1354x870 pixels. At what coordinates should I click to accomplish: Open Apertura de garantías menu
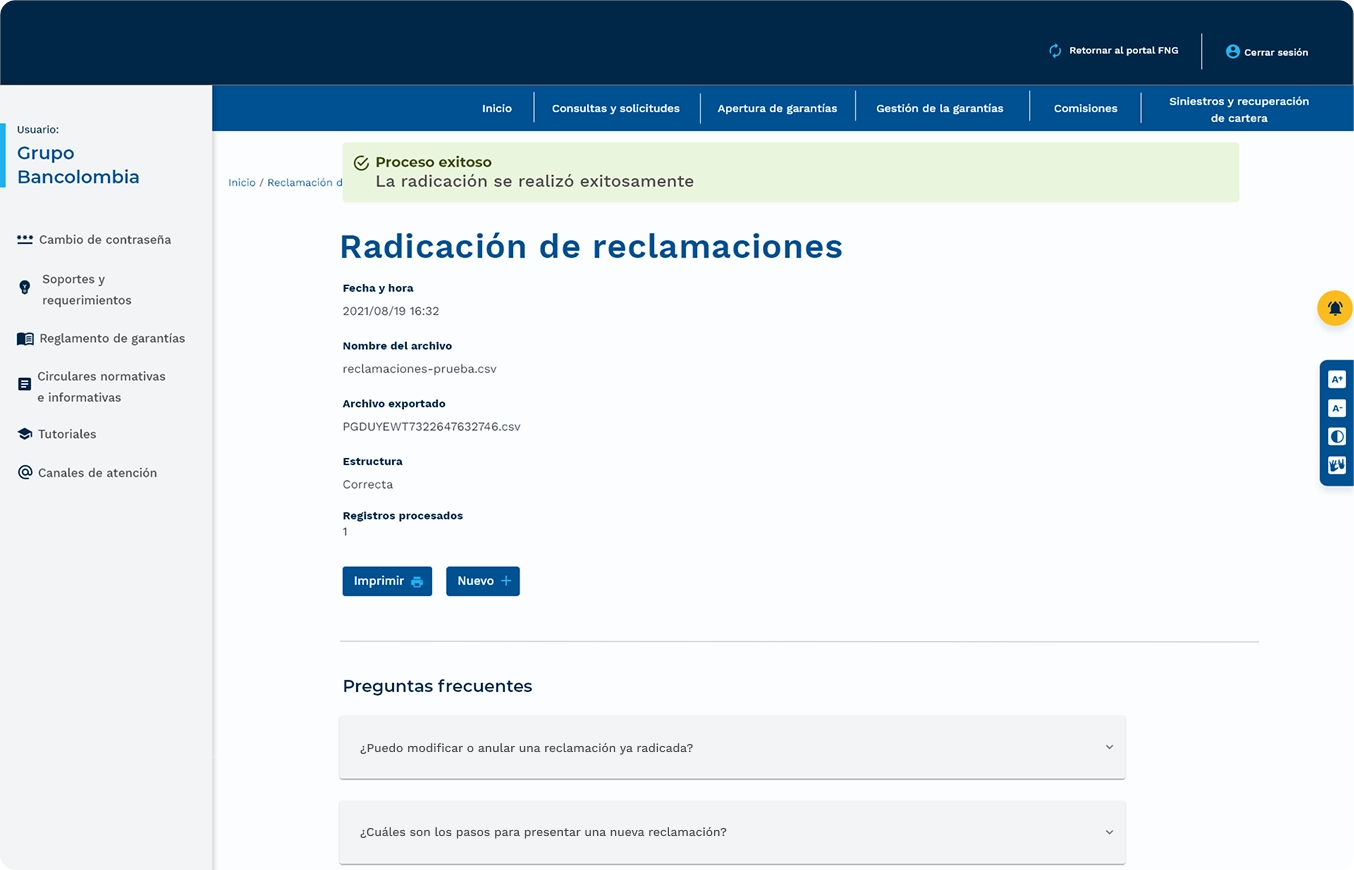[x=777, y=108]
